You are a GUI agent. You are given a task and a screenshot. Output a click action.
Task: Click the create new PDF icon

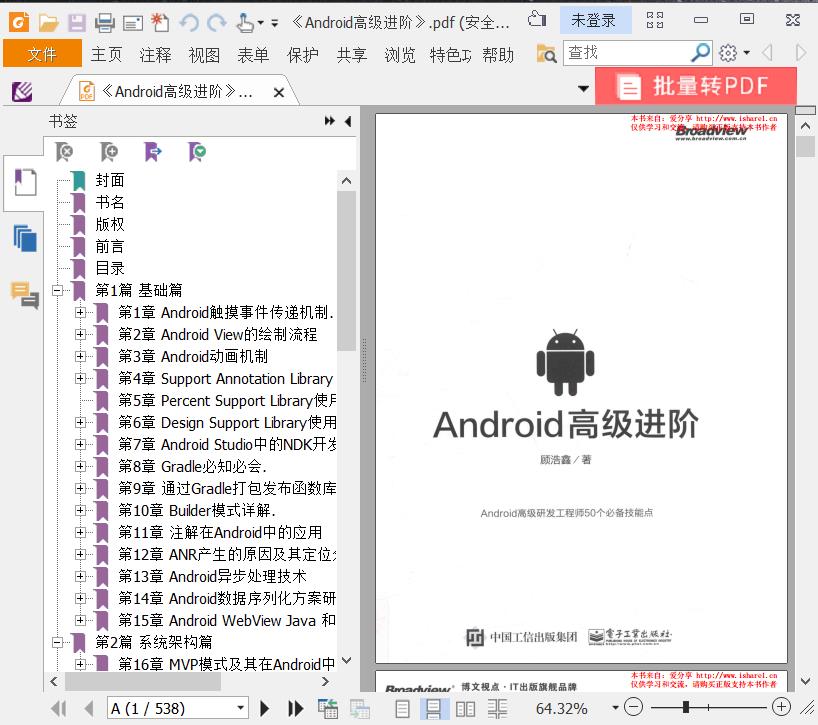coord(160,23)
